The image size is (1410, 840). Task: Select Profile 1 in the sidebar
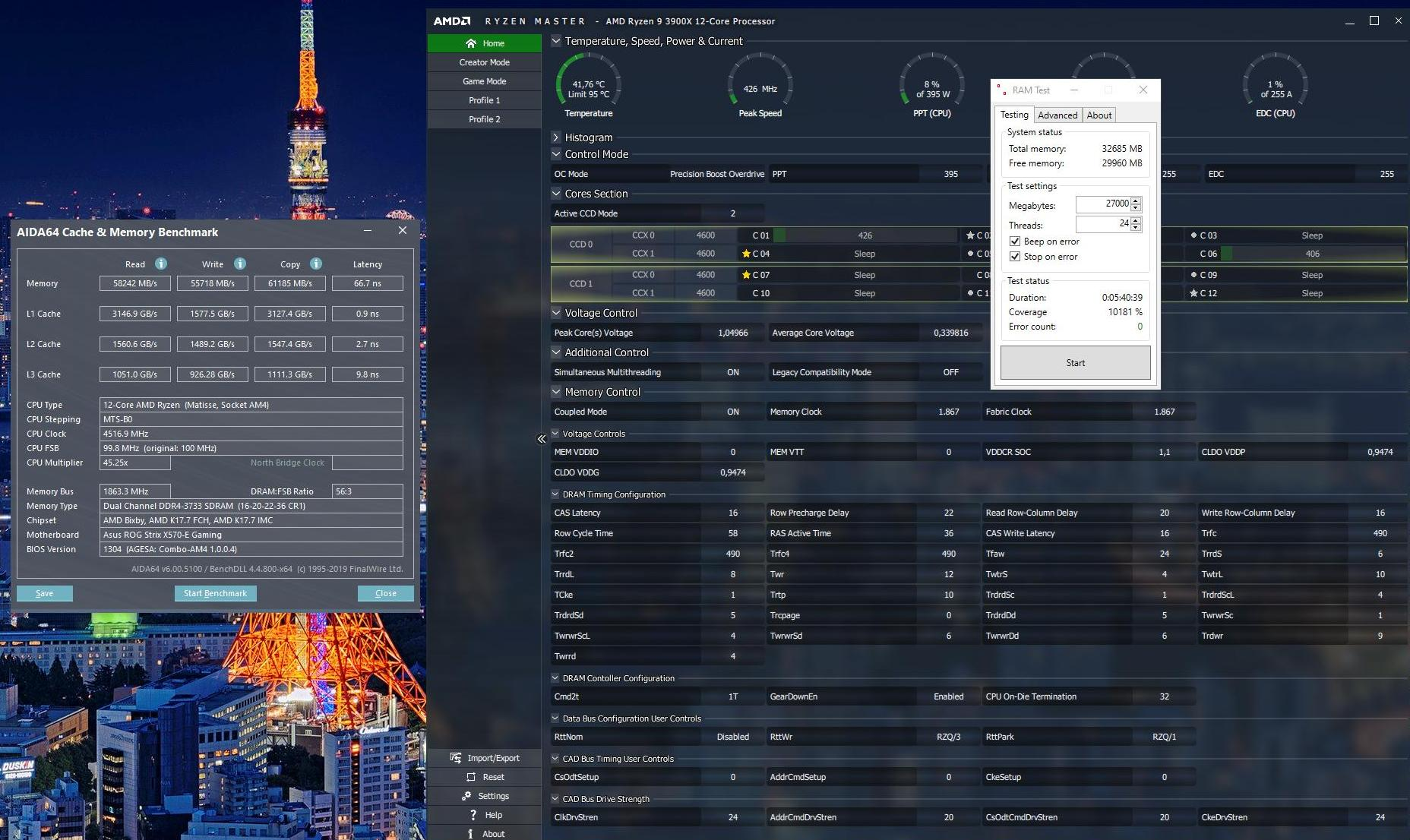click(x=485, y=100)
